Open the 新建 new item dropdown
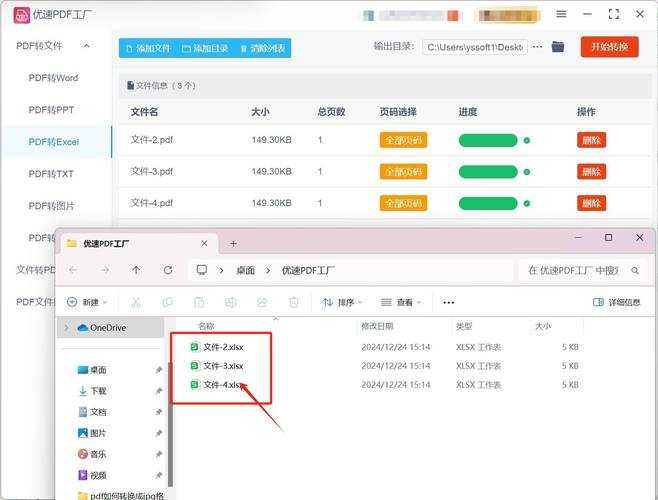658x500 pixels. tap(88, 302)
